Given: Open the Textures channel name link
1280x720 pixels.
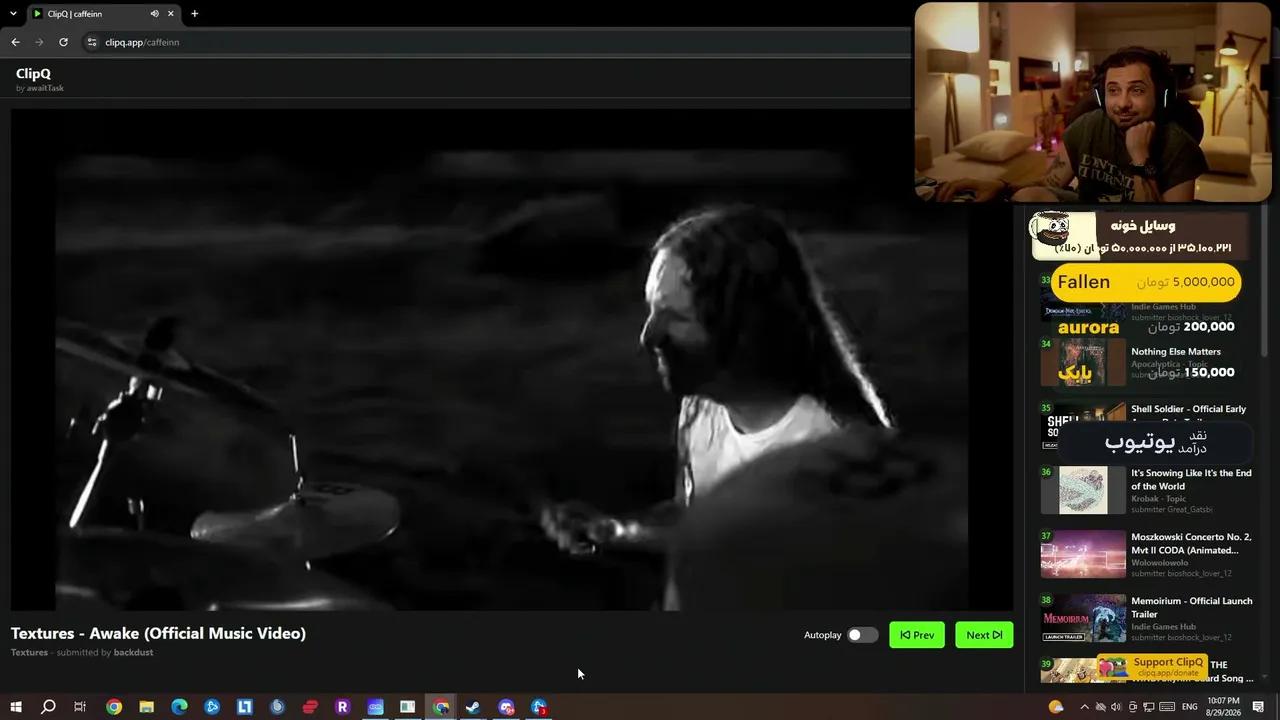Looking at the screenshot, I should [x=29, y=652].
